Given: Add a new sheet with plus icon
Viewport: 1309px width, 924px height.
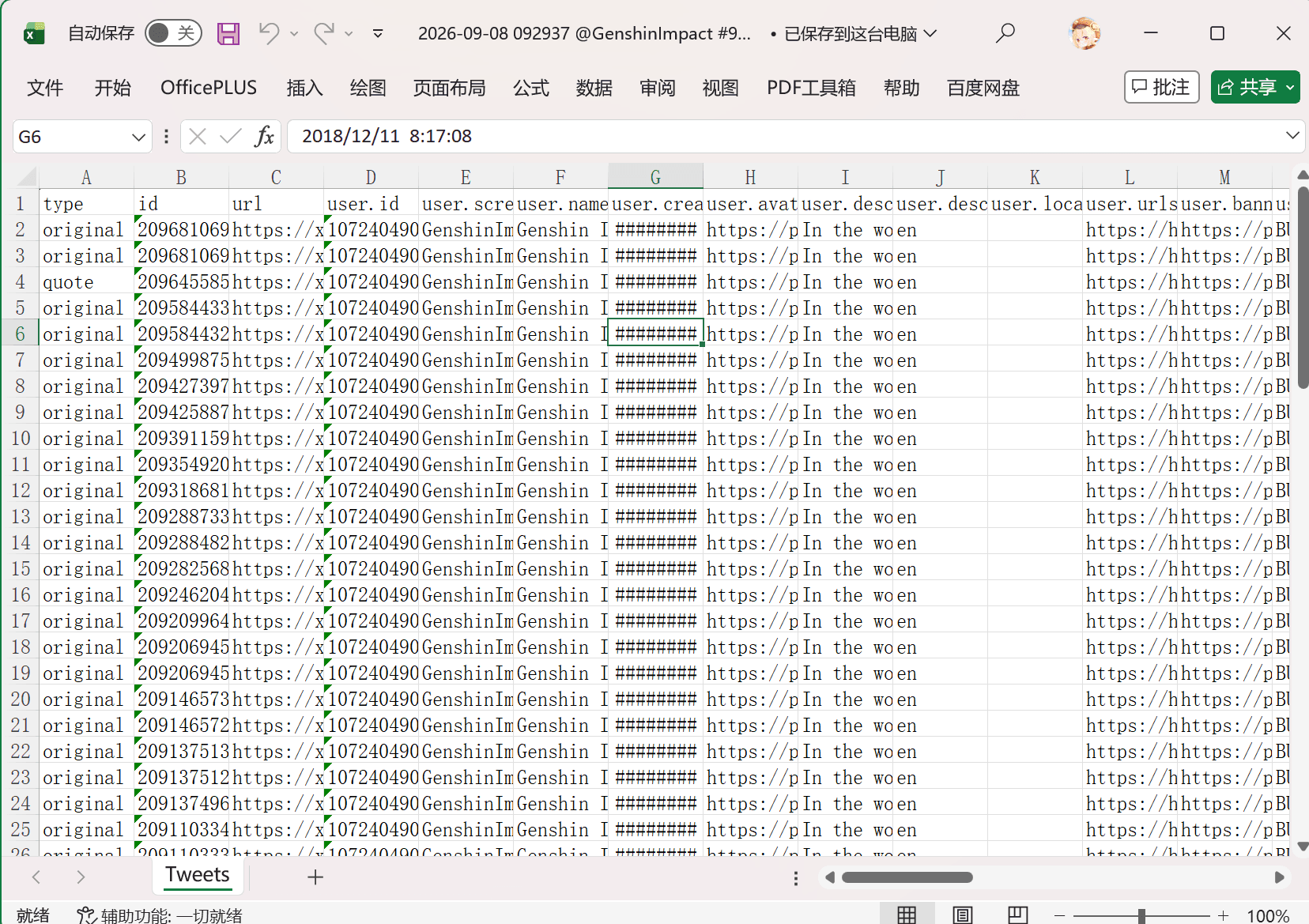Looking at the screenshot, I should pos(315,877).
